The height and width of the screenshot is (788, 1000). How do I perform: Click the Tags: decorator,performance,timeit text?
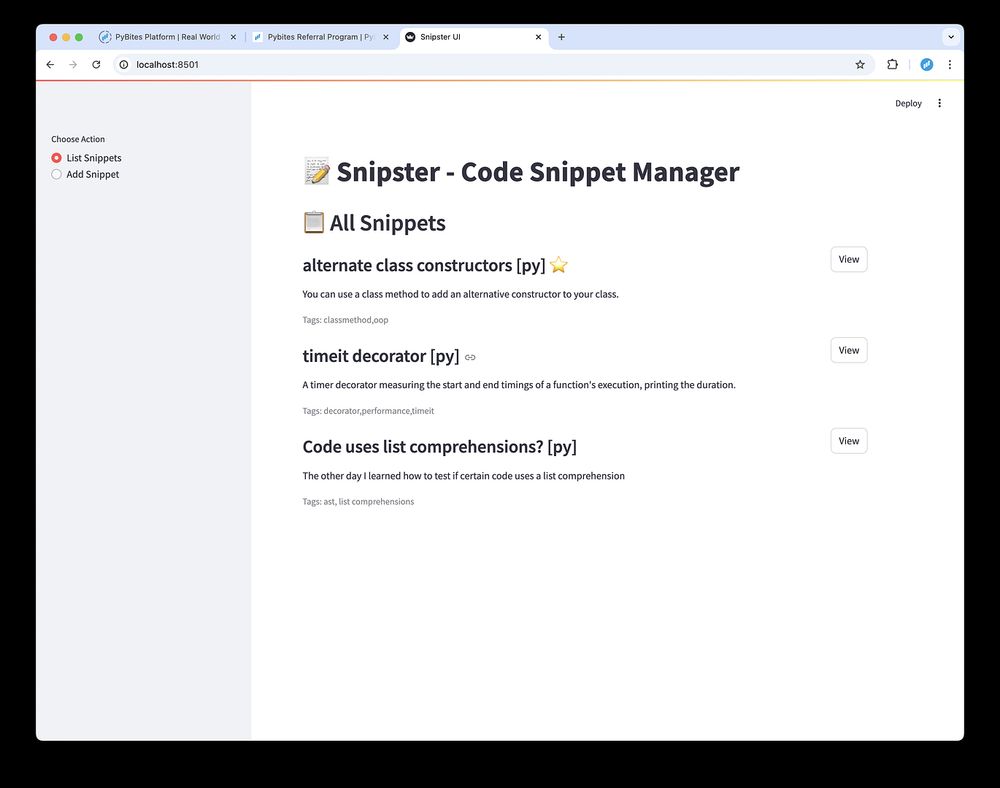tap(368, 411)
